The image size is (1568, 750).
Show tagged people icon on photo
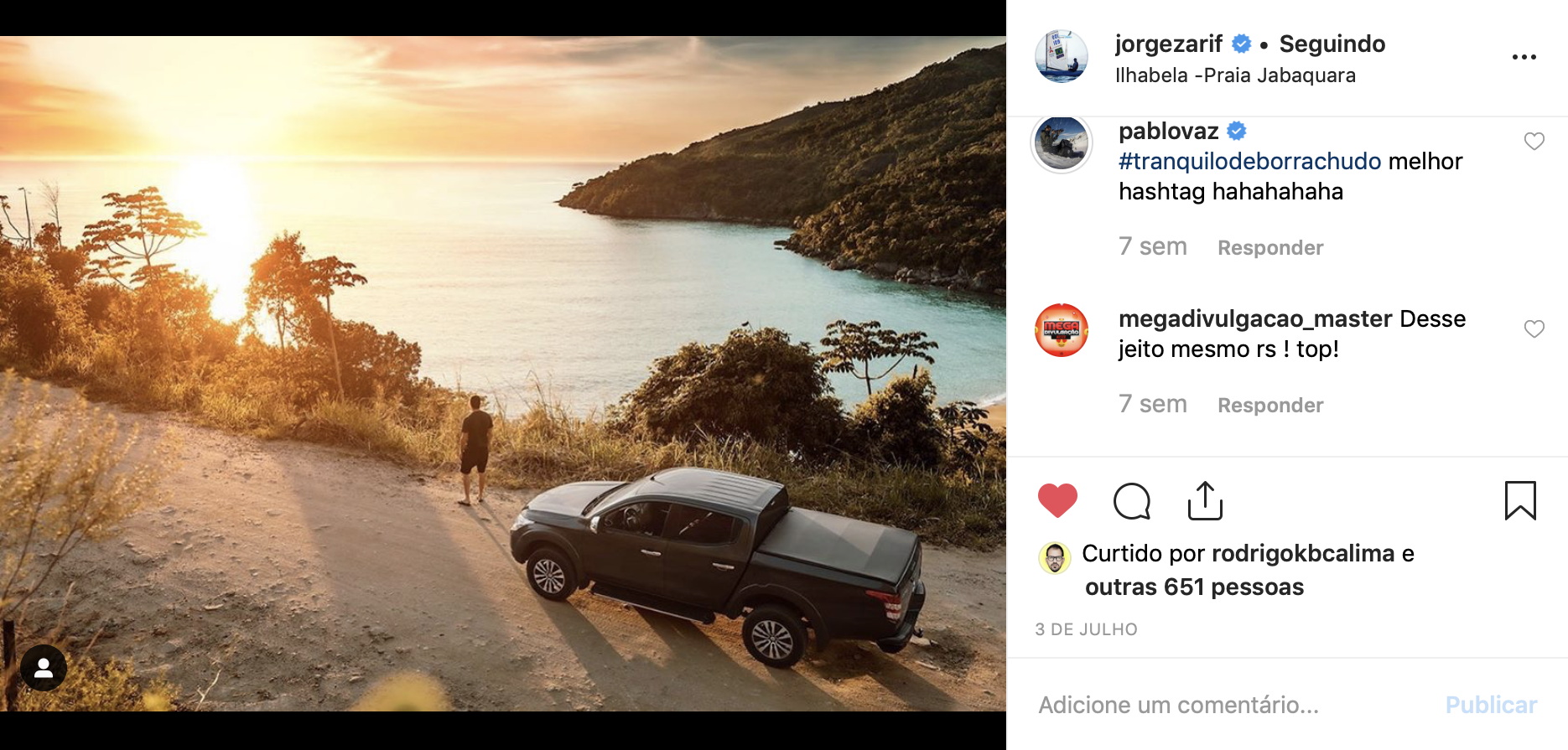44,668
